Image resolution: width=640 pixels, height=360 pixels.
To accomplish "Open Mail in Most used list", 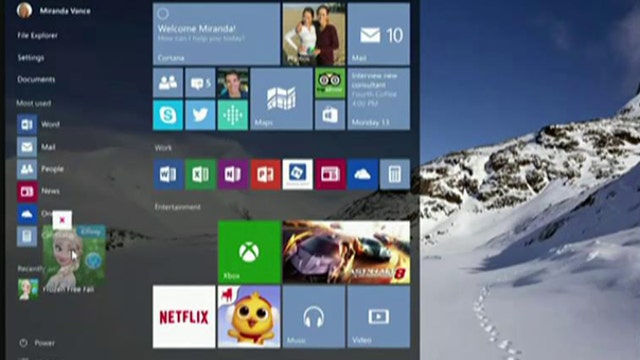I will (37, 147).
